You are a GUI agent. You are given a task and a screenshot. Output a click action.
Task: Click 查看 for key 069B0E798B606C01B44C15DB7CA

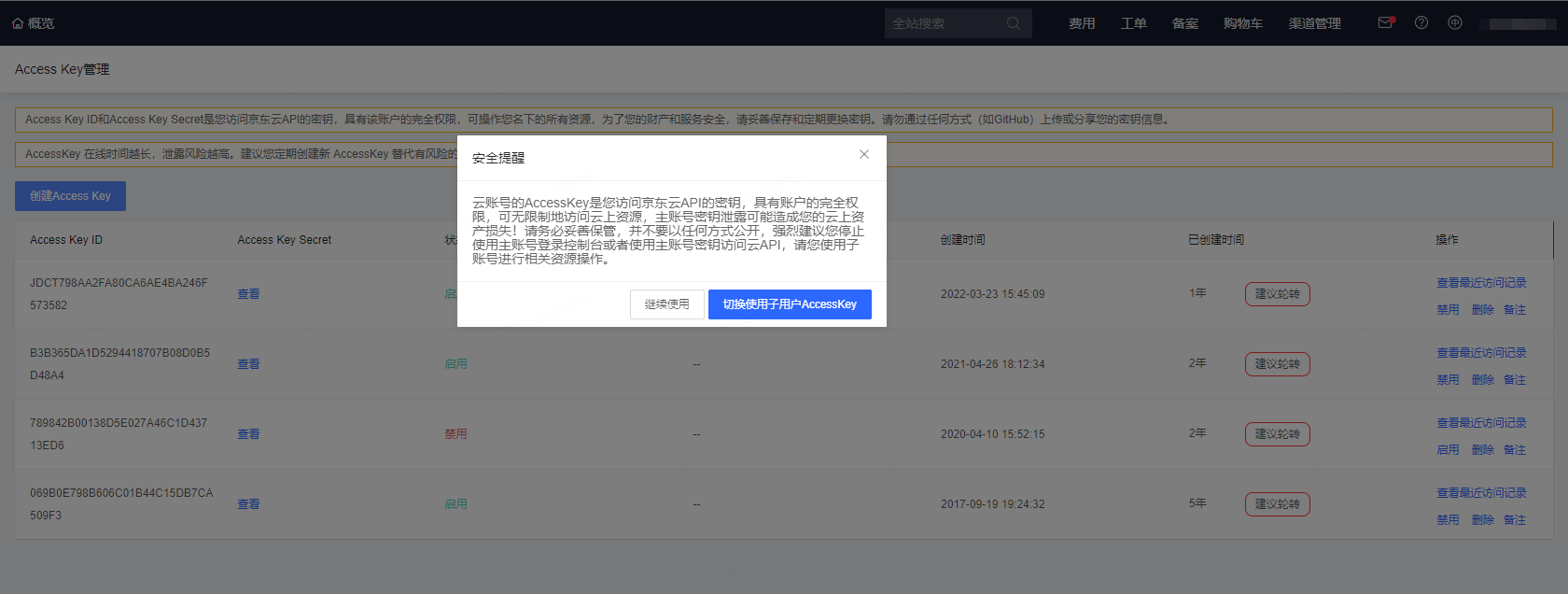248,504
